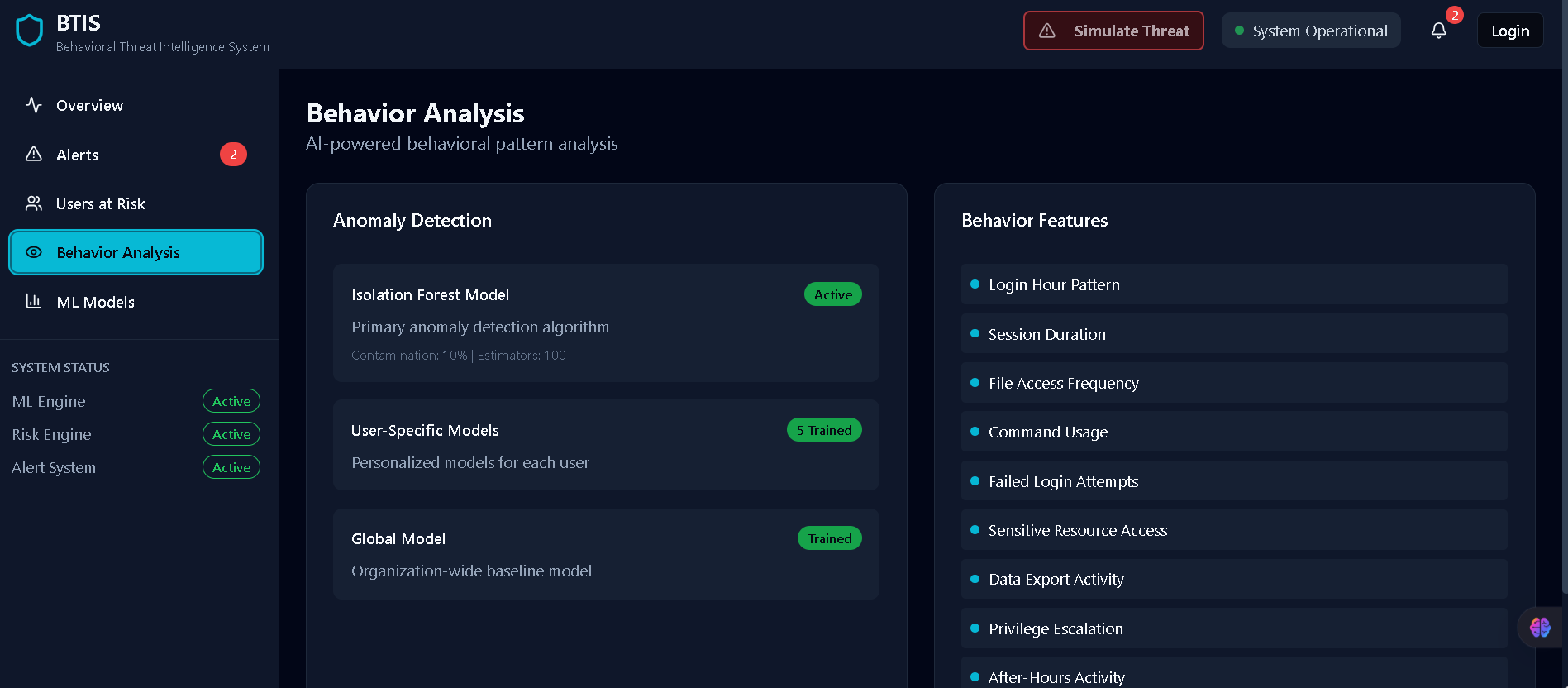Open the Alerts section
Screen dimensions: 1568x688
[x=77, y=155]
